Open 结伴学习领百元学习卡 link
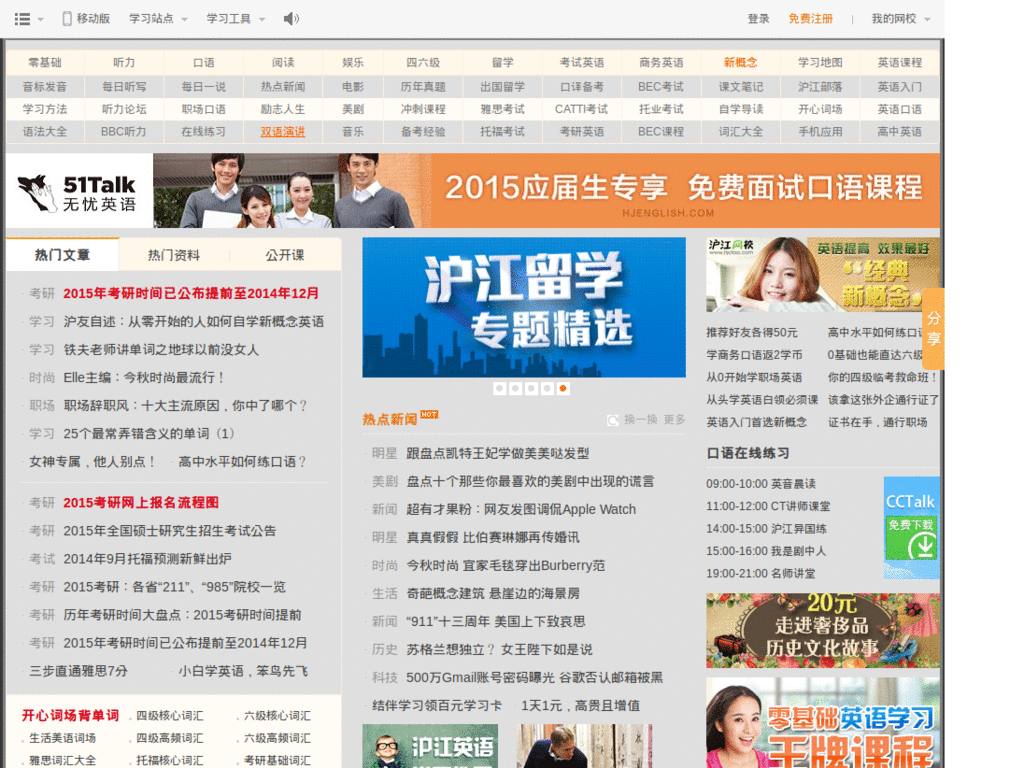Screen dimensions: 1024x768 click(437, 706)
